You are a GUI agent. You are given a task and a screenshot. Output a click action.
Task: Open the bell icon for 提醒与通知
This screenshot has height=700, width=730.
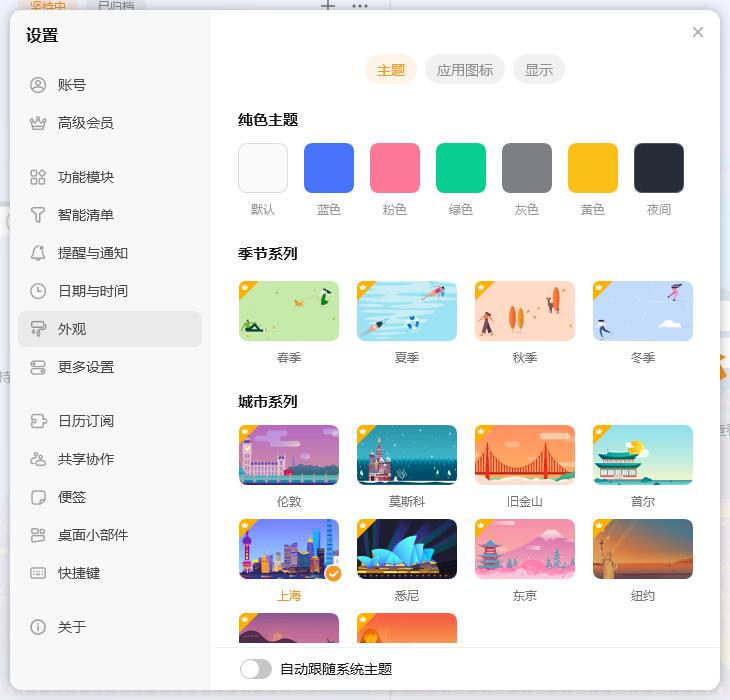coord(38,253)
